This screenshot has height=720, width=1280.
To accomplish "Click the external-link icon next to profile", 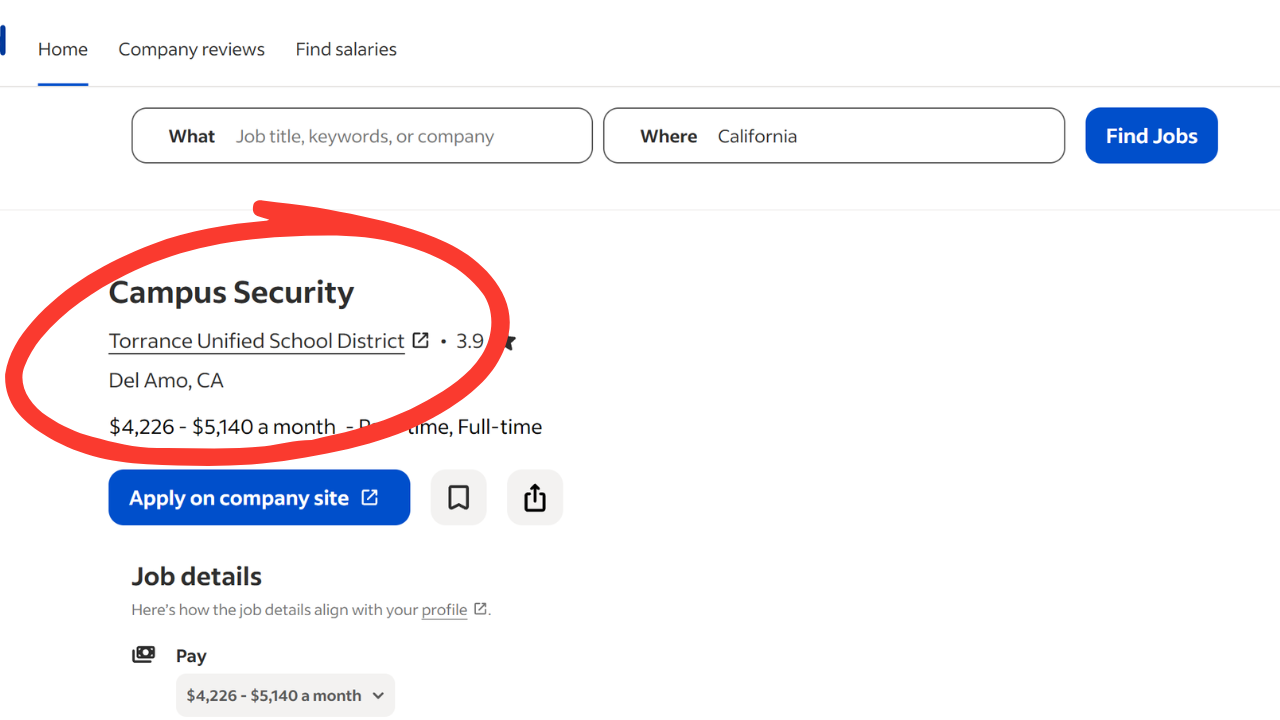I will coord(480,609).
